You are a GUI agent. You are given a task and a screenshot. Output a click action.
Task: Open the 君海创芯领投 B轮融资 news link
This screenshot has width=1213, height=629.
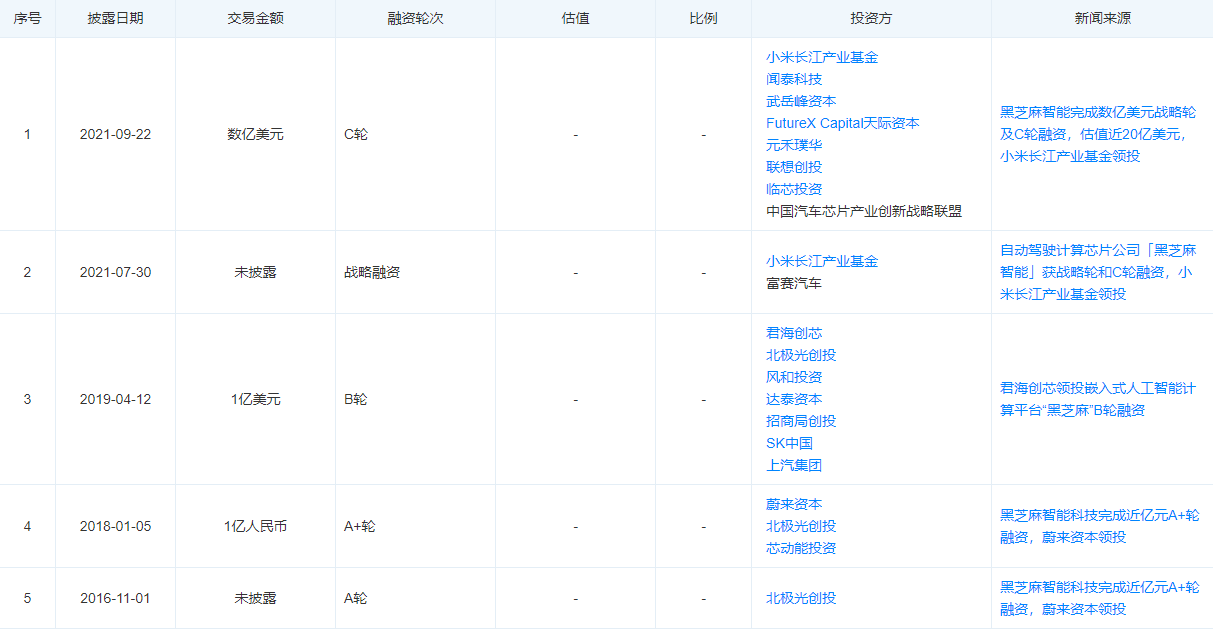pos(1097,399)
